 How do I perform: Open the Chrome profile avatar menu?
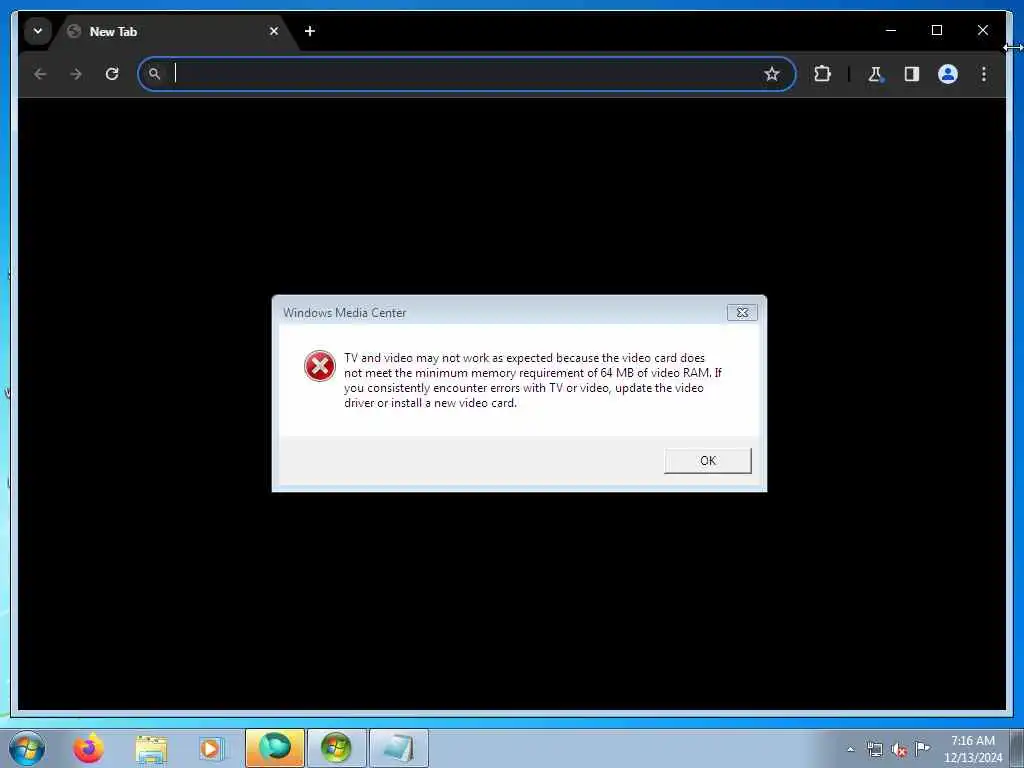948,74
